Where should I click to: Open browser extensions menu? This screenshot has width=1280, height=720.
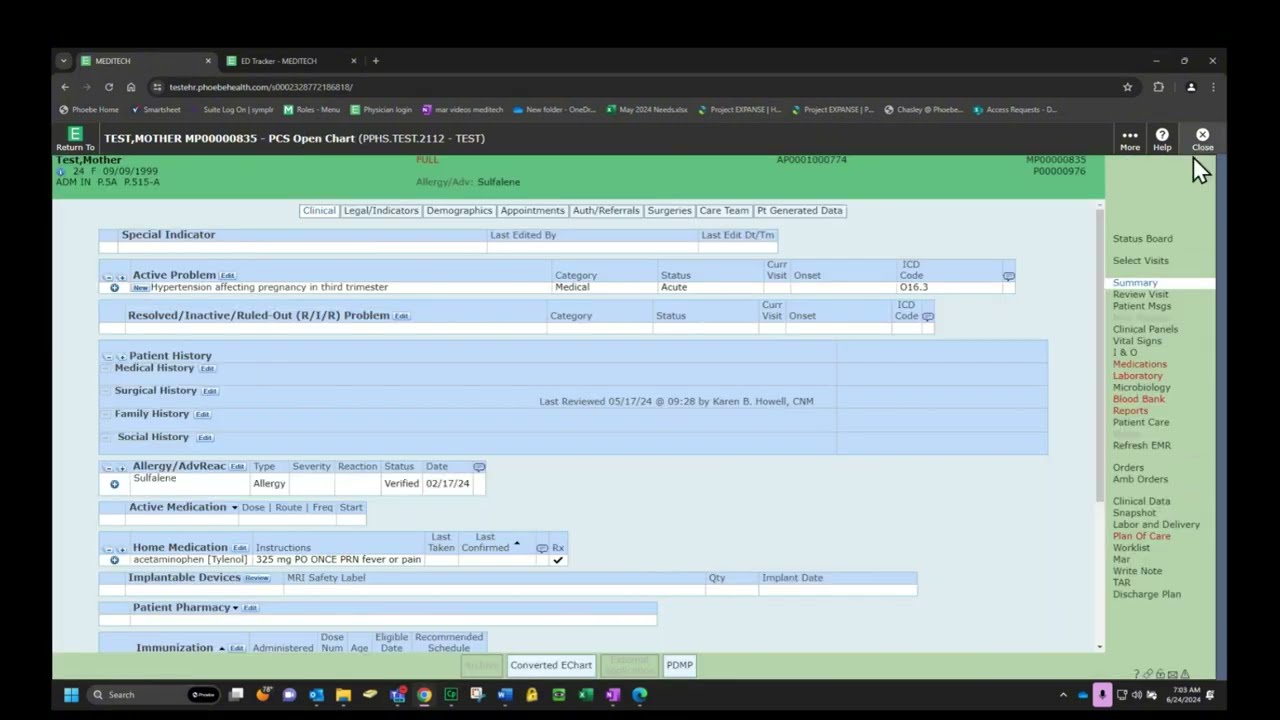tap(1158, 87)
